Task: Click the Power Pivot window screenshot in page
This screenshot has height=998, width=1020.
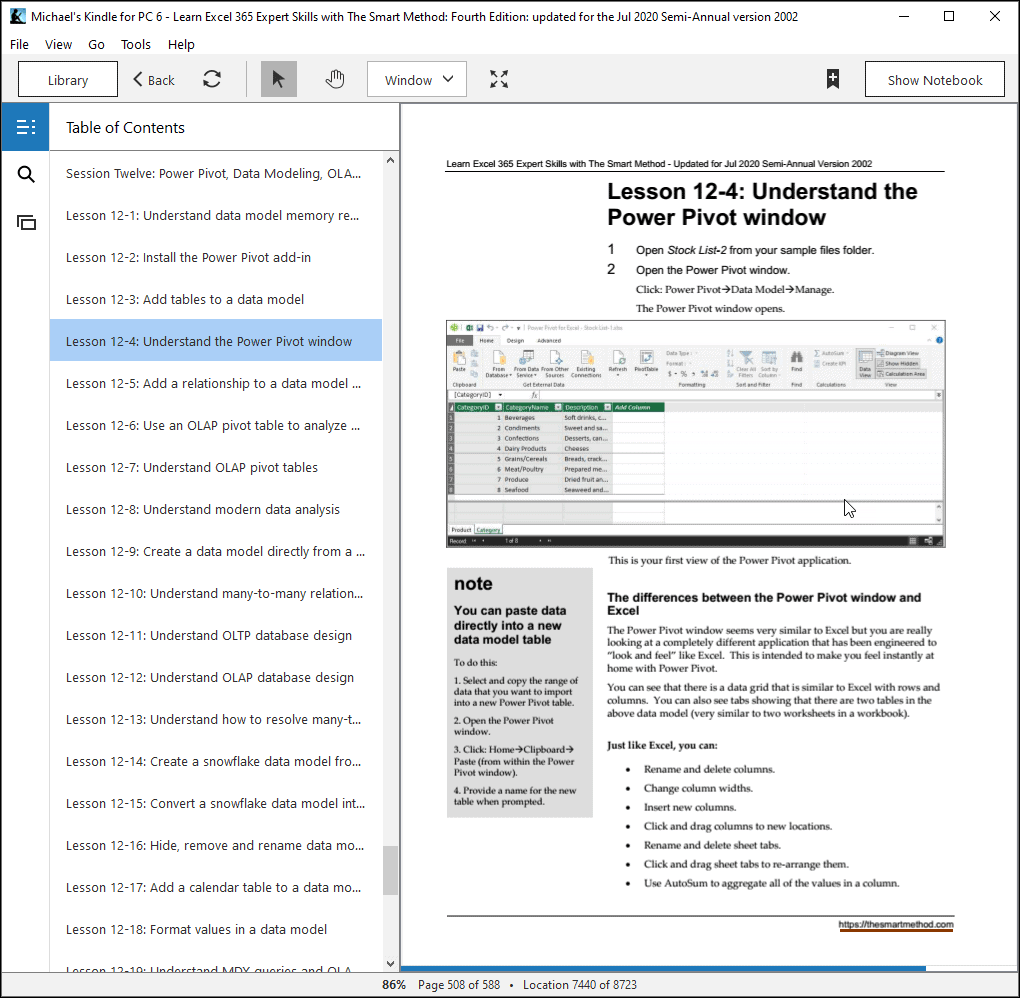Action: click(695, 434)
